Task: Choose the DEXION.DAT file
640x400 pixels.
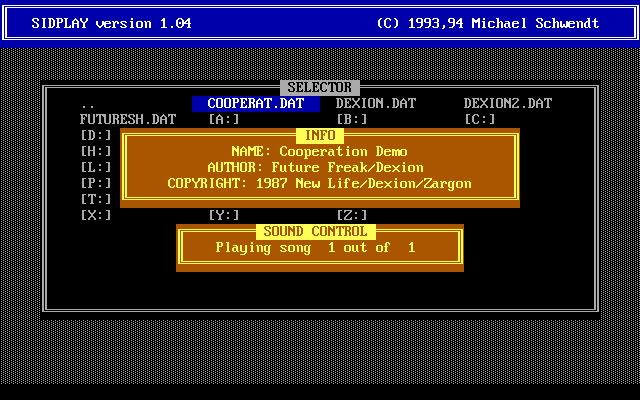Action: pyautogui.click(x=376, y=104)
